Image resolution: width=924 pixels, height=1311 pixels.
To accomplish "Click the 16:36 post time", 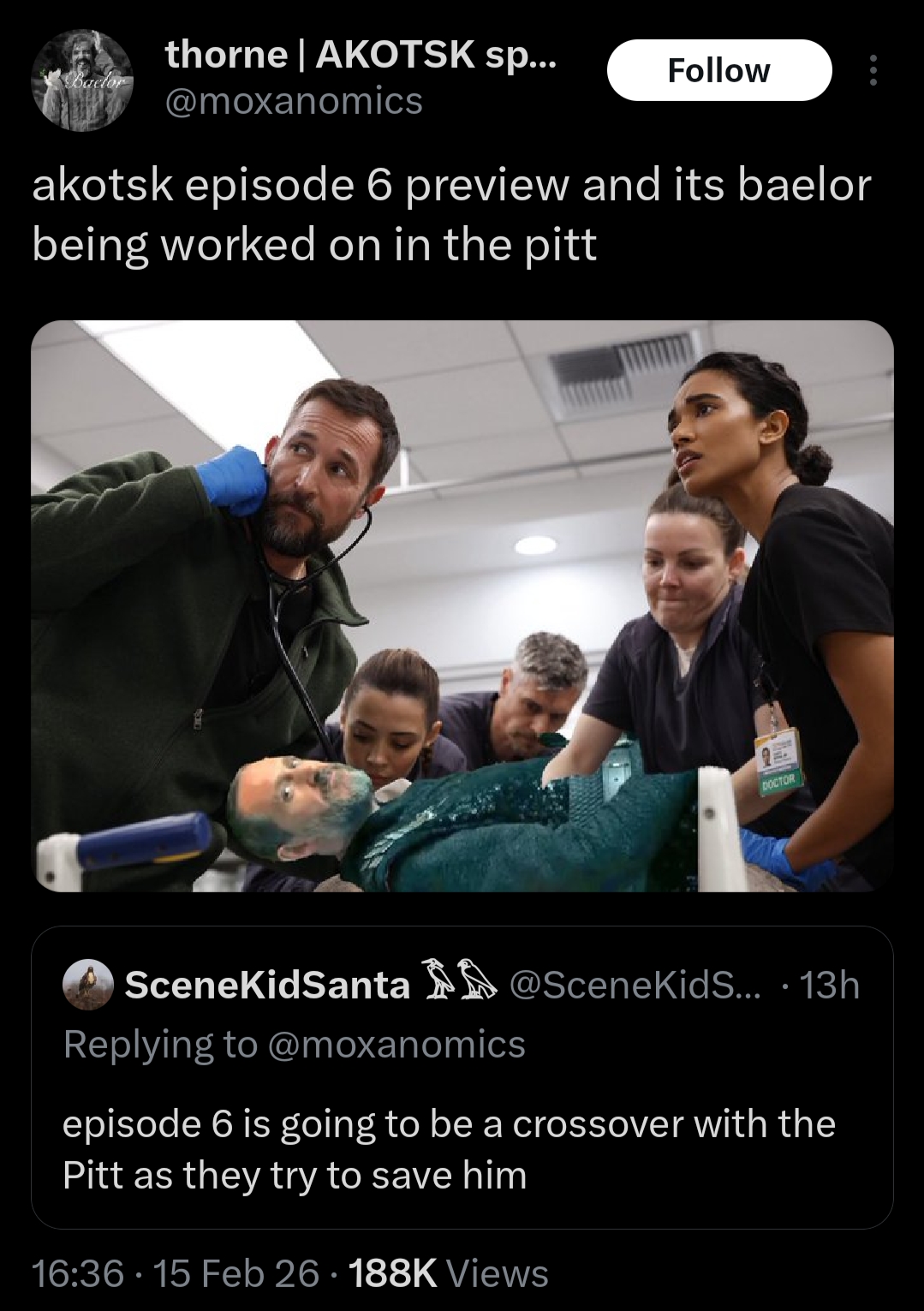I will (78, 1272).
